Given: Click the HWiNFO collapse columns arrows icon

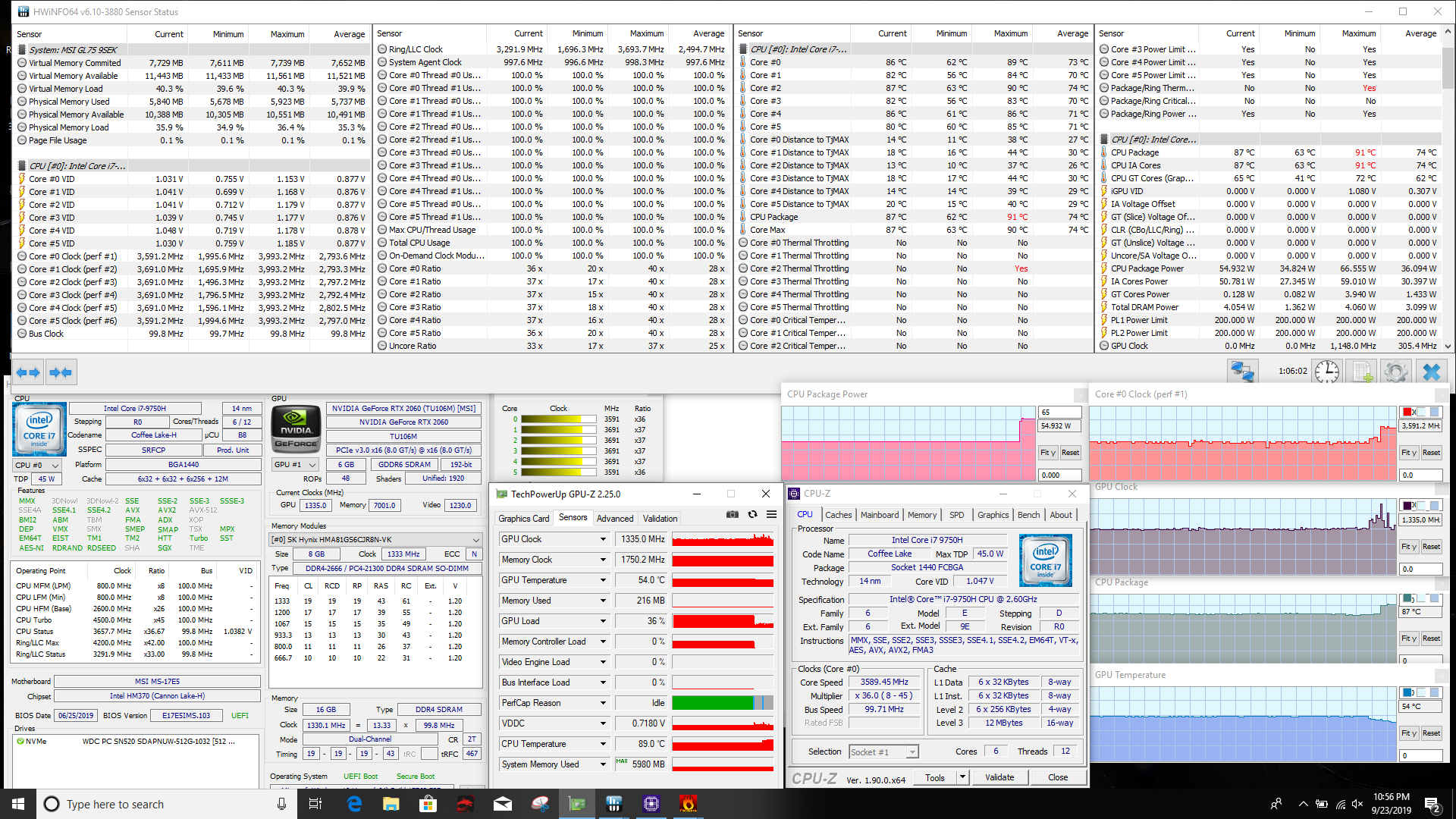Looking at the screenshot, I should click(61, 372).
